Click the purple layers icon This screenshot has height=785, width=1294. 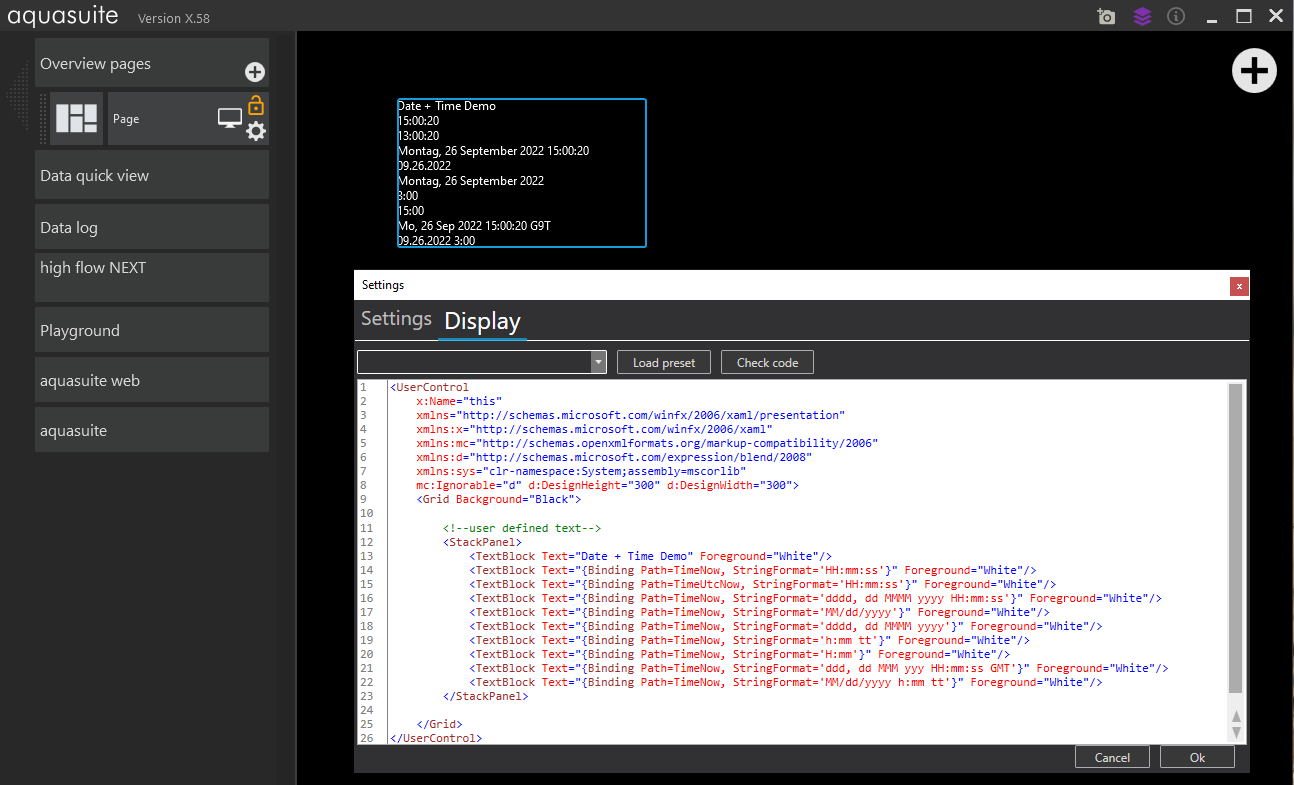coord(1142,16)
